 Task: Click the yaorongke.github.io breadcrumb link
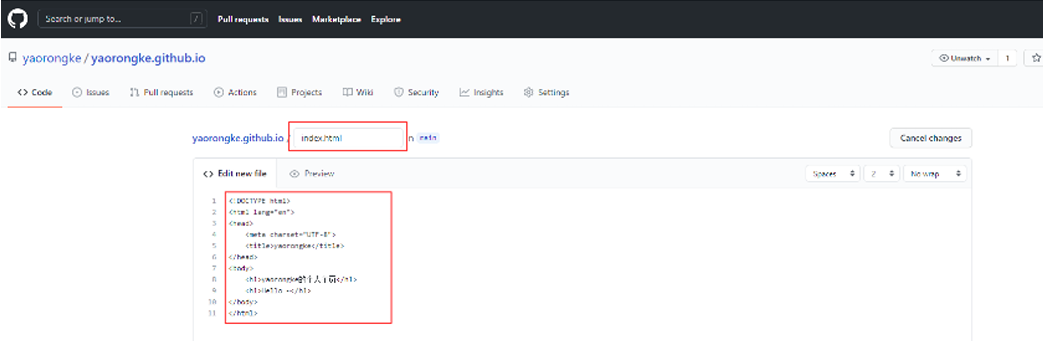coord(237,138)
